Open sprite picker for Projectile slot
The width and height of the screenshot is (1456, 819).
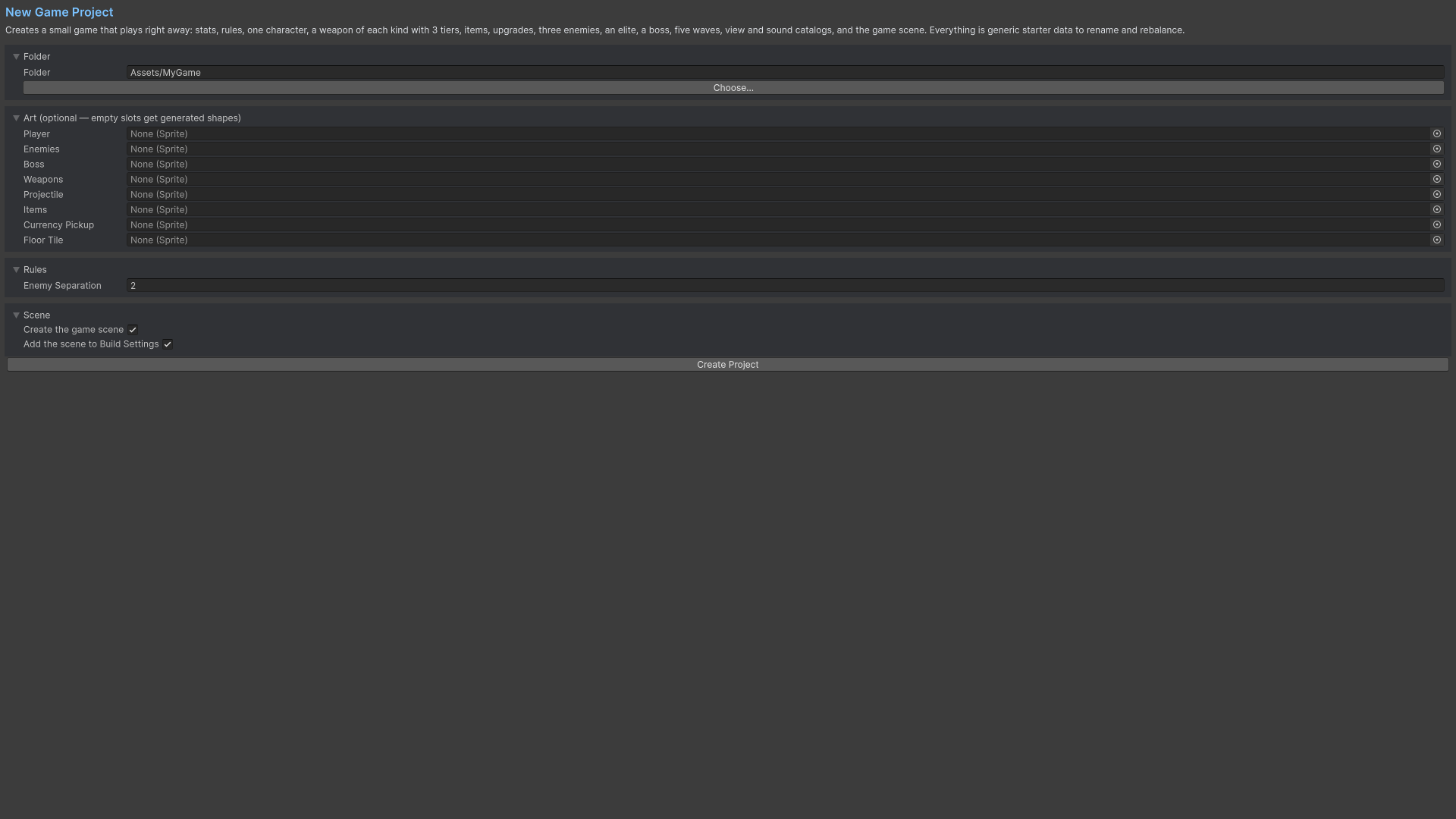tap(1436, 194)
